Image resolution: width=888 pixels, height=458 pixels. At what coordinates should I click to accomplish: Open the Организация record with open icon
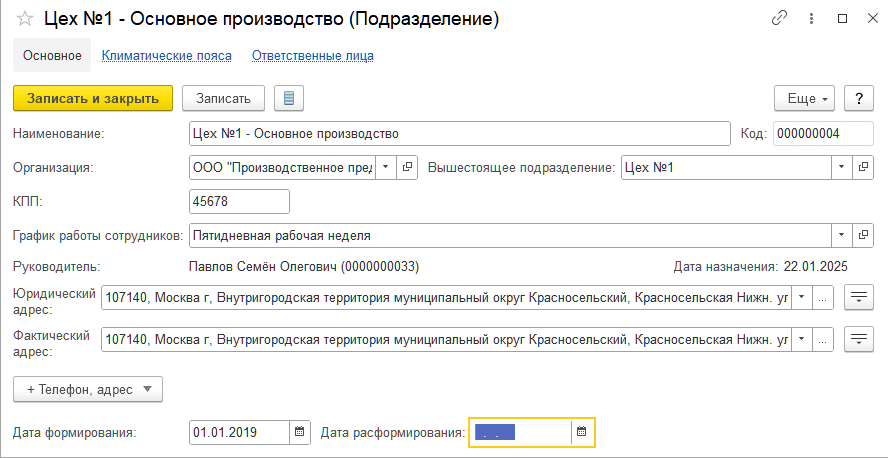pyautogui.click(x=407, y=168)
